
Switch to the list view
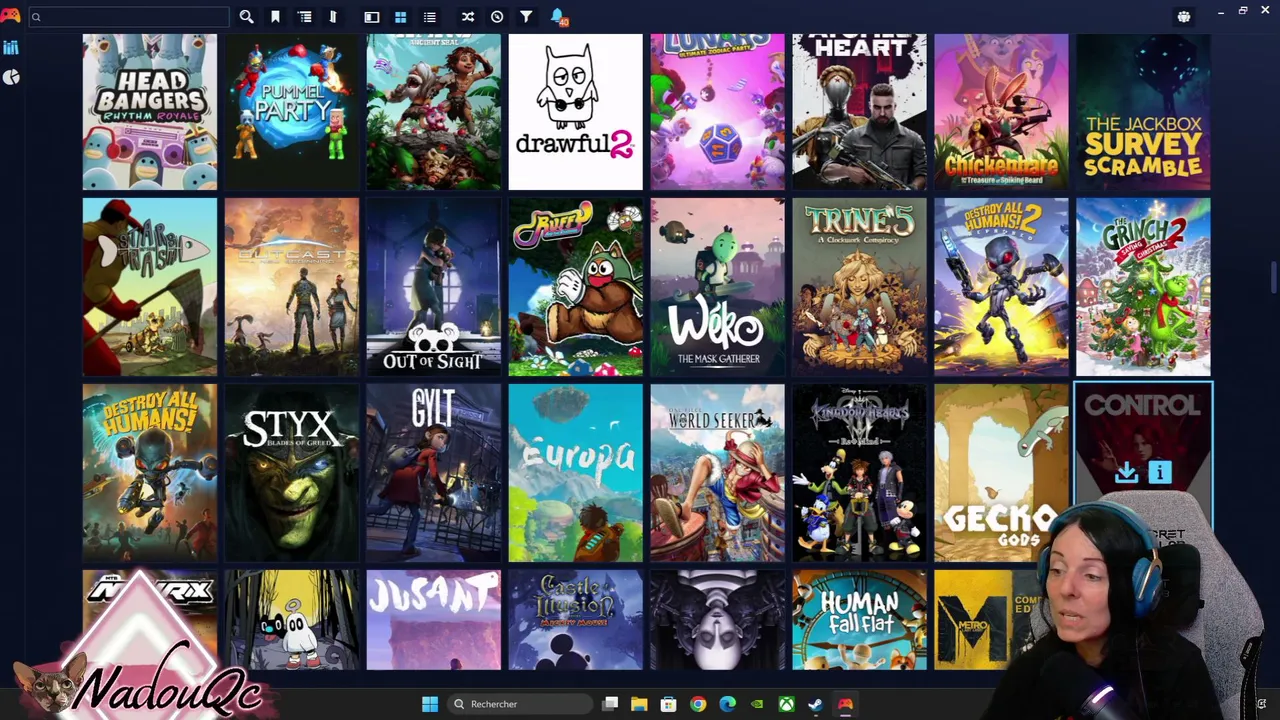click(429, 17)
